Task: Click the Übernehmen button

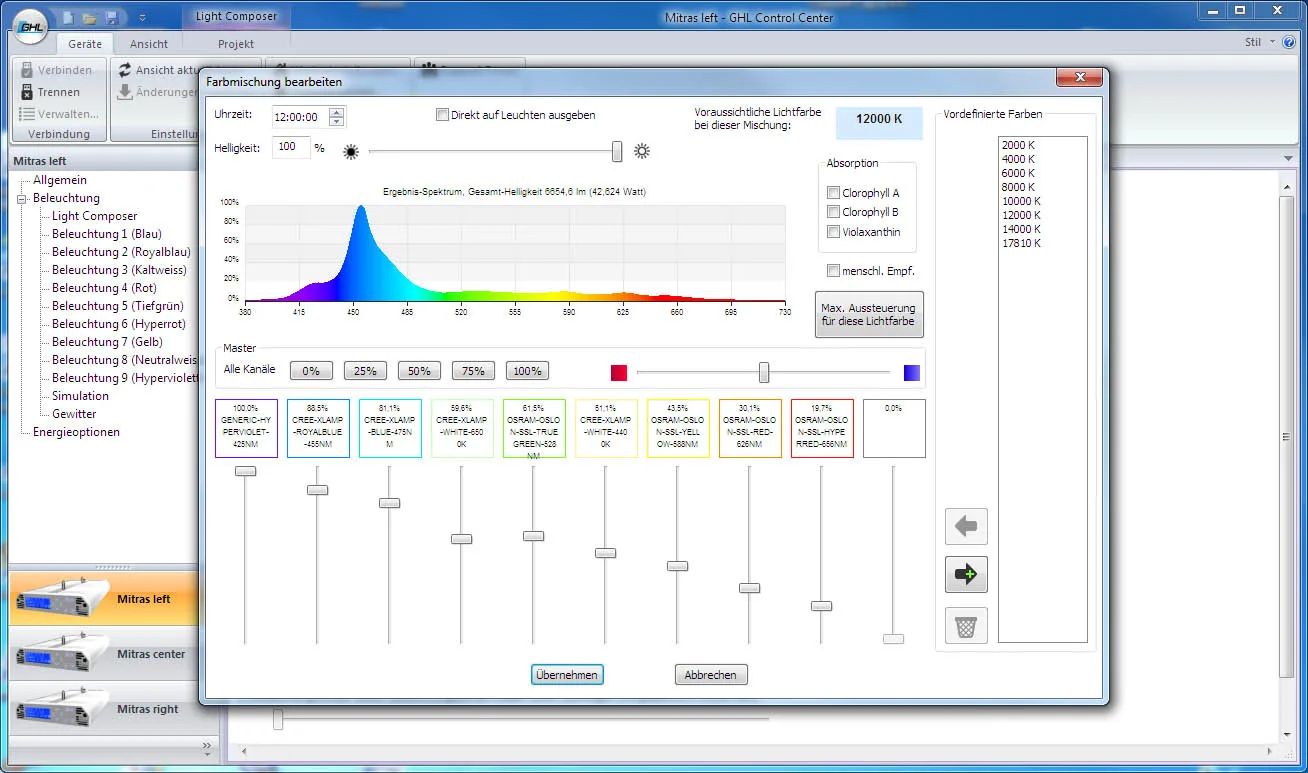Action: click(x=567, y=675)
